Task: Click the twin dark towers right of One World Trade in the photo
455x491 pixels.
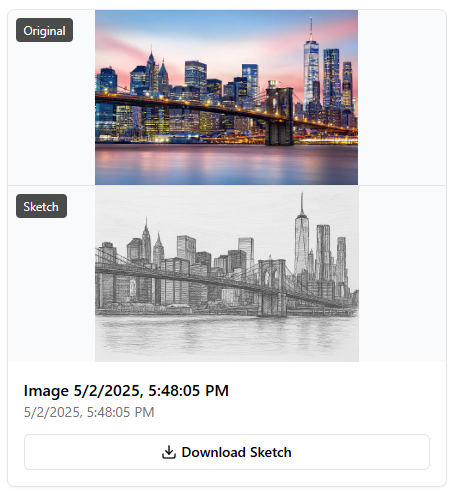Action: (331, 78)
